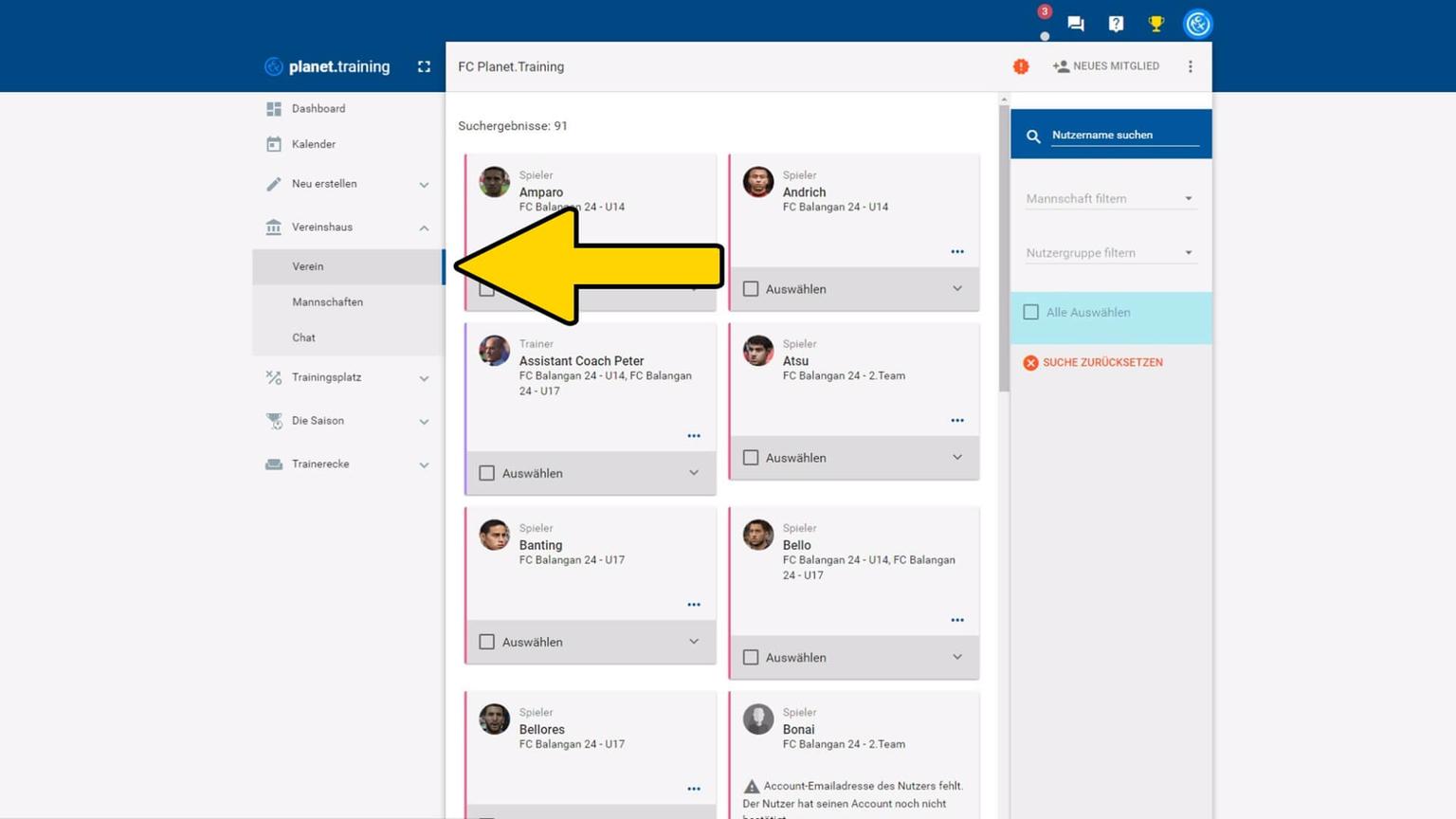The width and height of the screenshot is (1456, 819).
Task: Click the Nutzername suchen search field
Action: [x=1123, y=136]
